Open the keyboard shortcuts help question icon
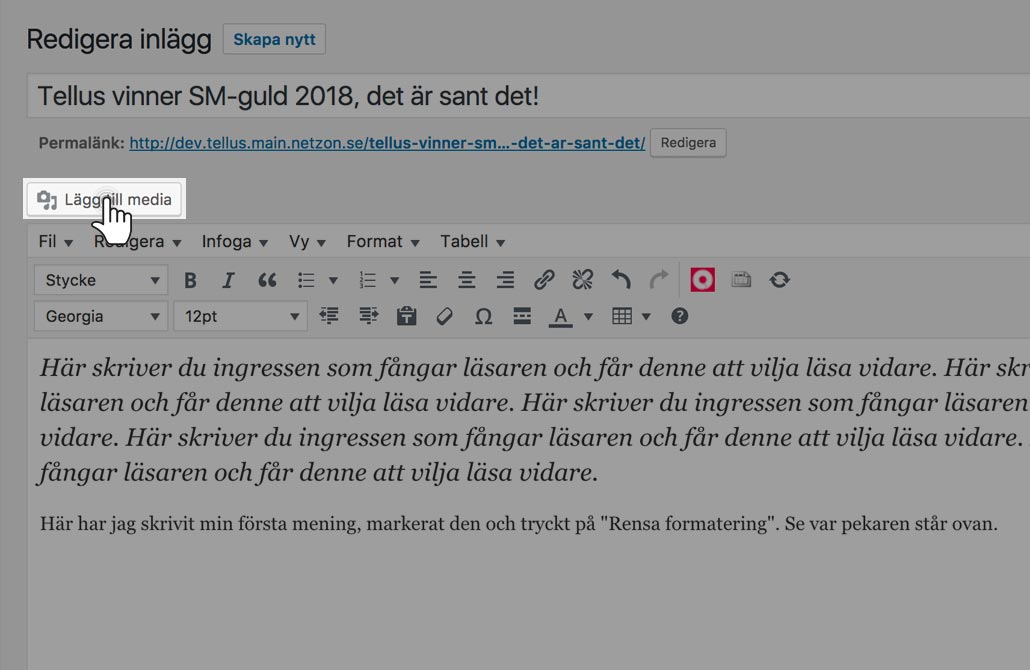This screenshot has height=670, width=1030. pos(679,317)
